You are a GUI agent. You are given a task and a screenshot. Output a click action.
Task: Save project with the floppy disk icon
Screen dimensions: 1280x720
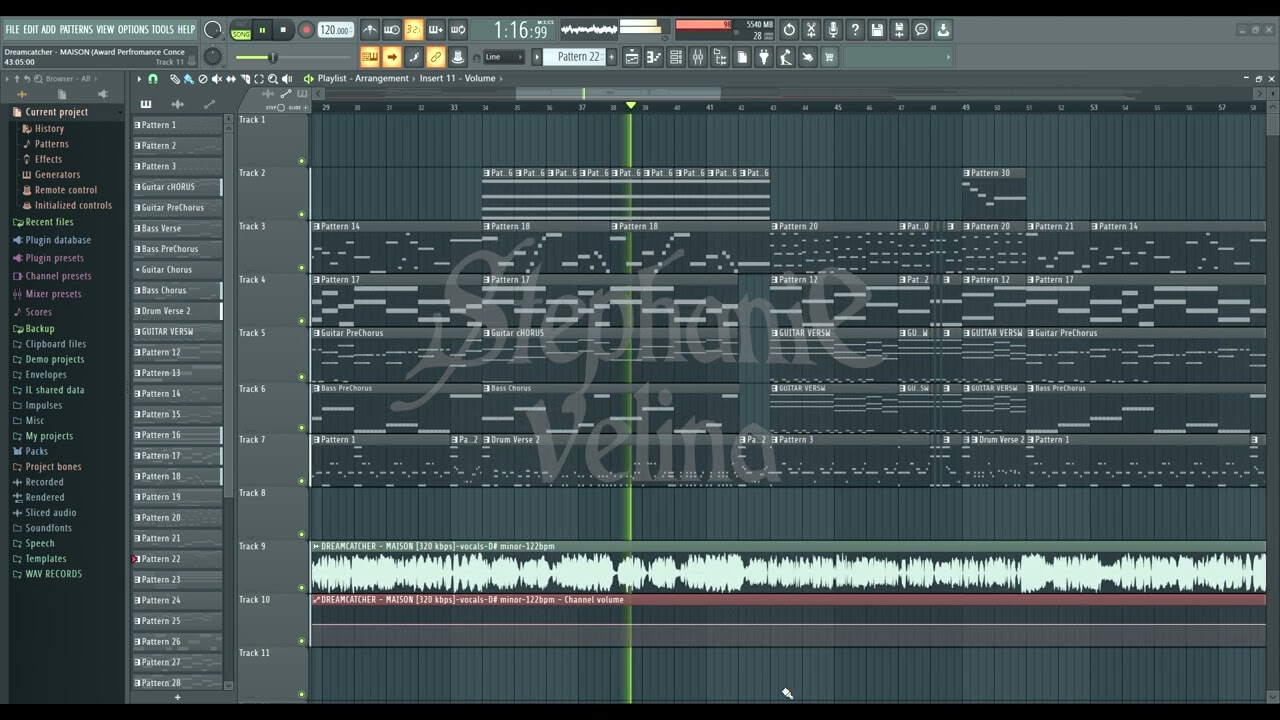(877, 30)
